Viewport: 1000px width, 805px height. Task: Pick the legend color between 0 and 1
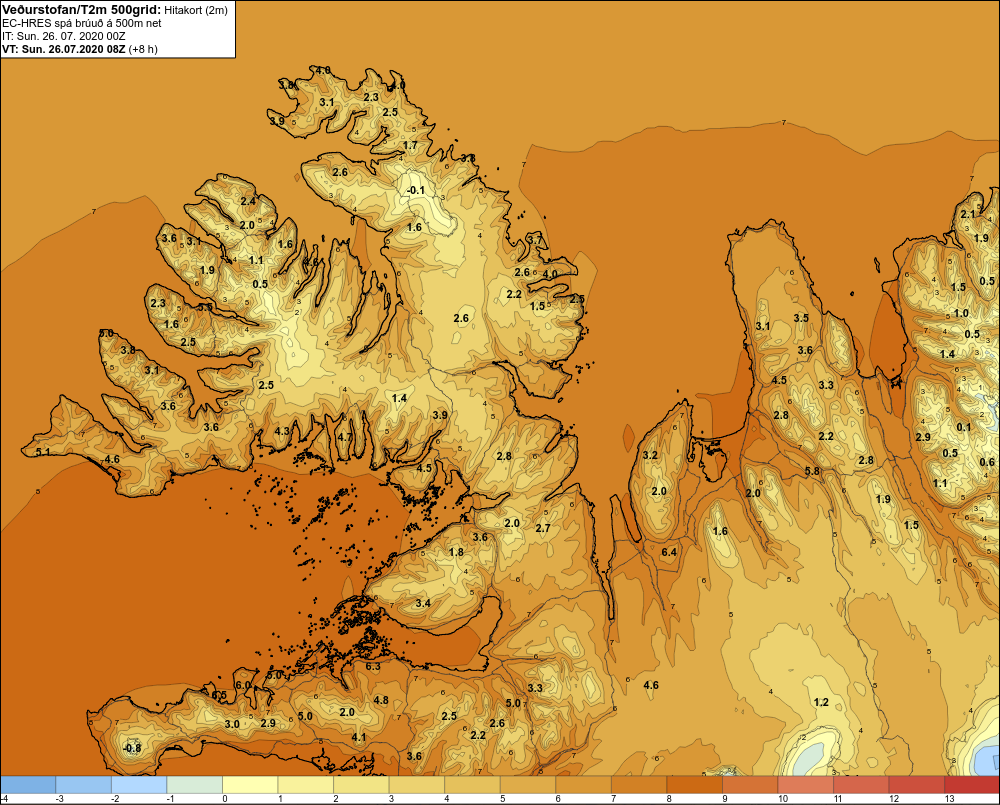(250, 785)
